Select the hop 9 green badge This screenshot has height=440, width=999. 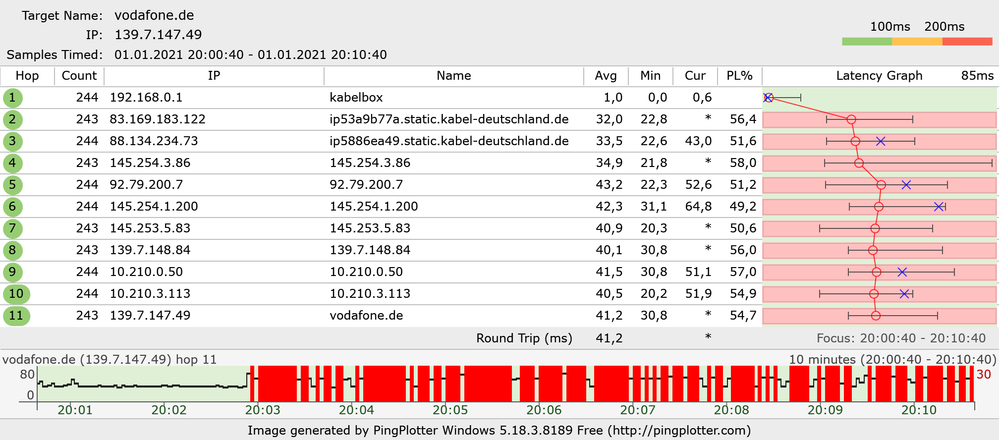[x=13, y=272]
